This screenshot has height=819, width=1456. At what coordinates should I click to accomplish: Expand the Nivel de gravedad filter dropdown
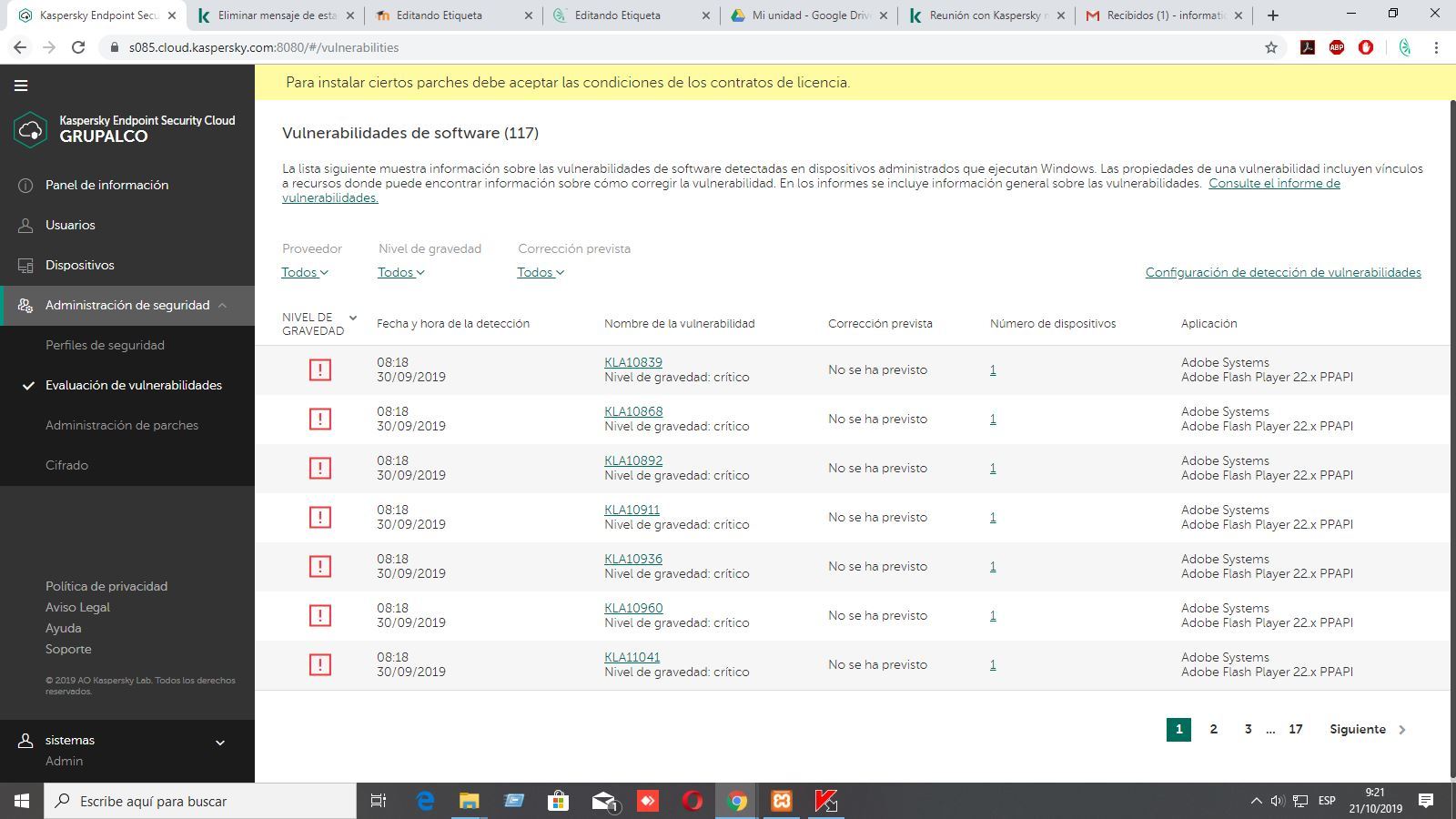[400, 272]
